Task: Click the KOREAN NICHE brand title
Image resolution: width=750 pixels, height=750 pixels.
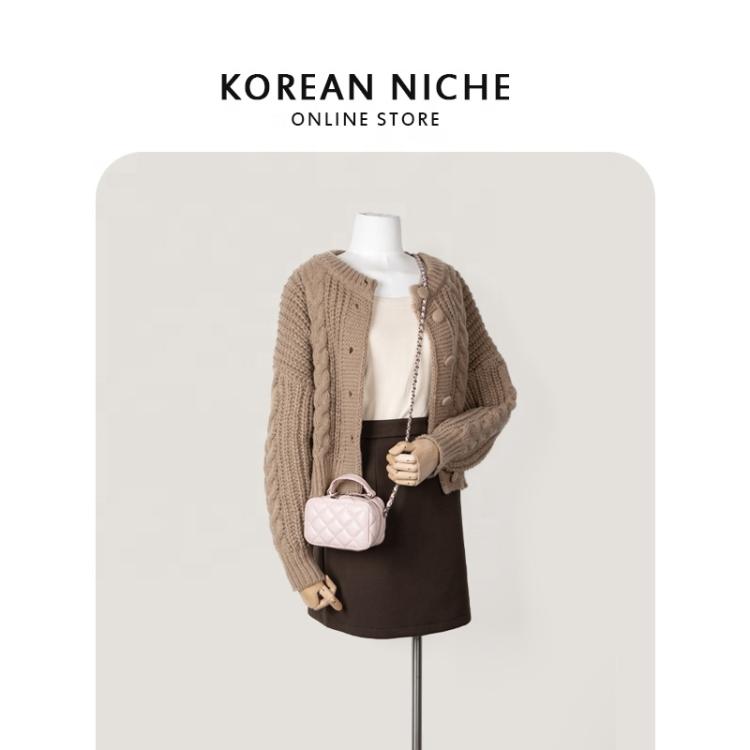Action: point(365,87)
